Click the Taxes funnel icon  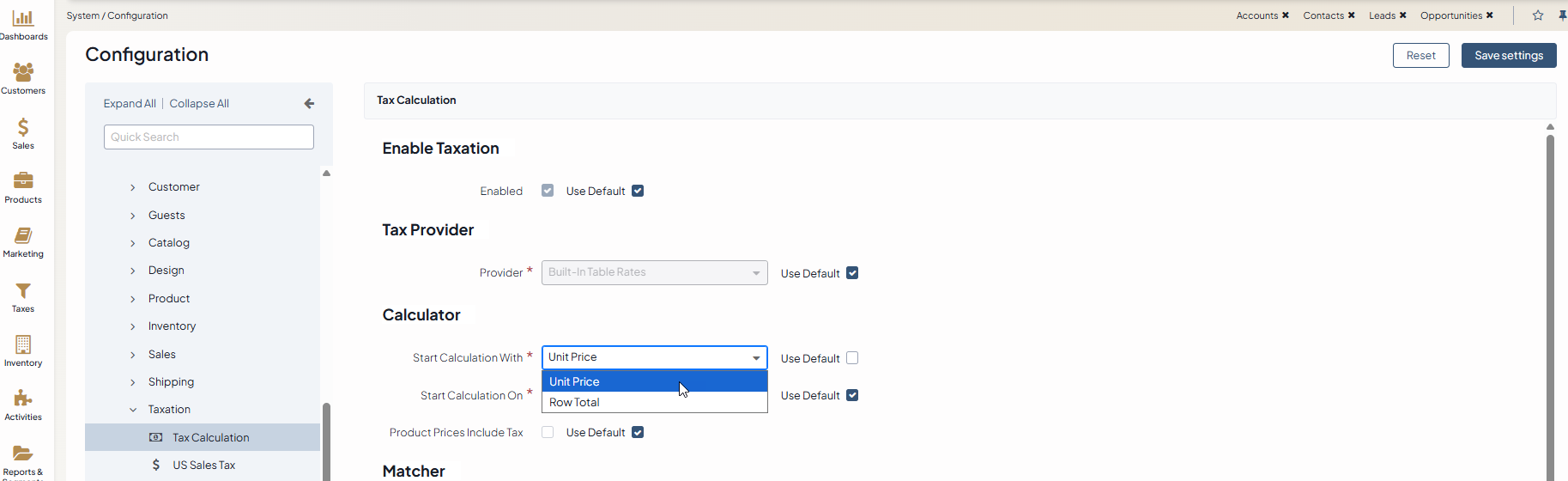(x=23, y=291)
